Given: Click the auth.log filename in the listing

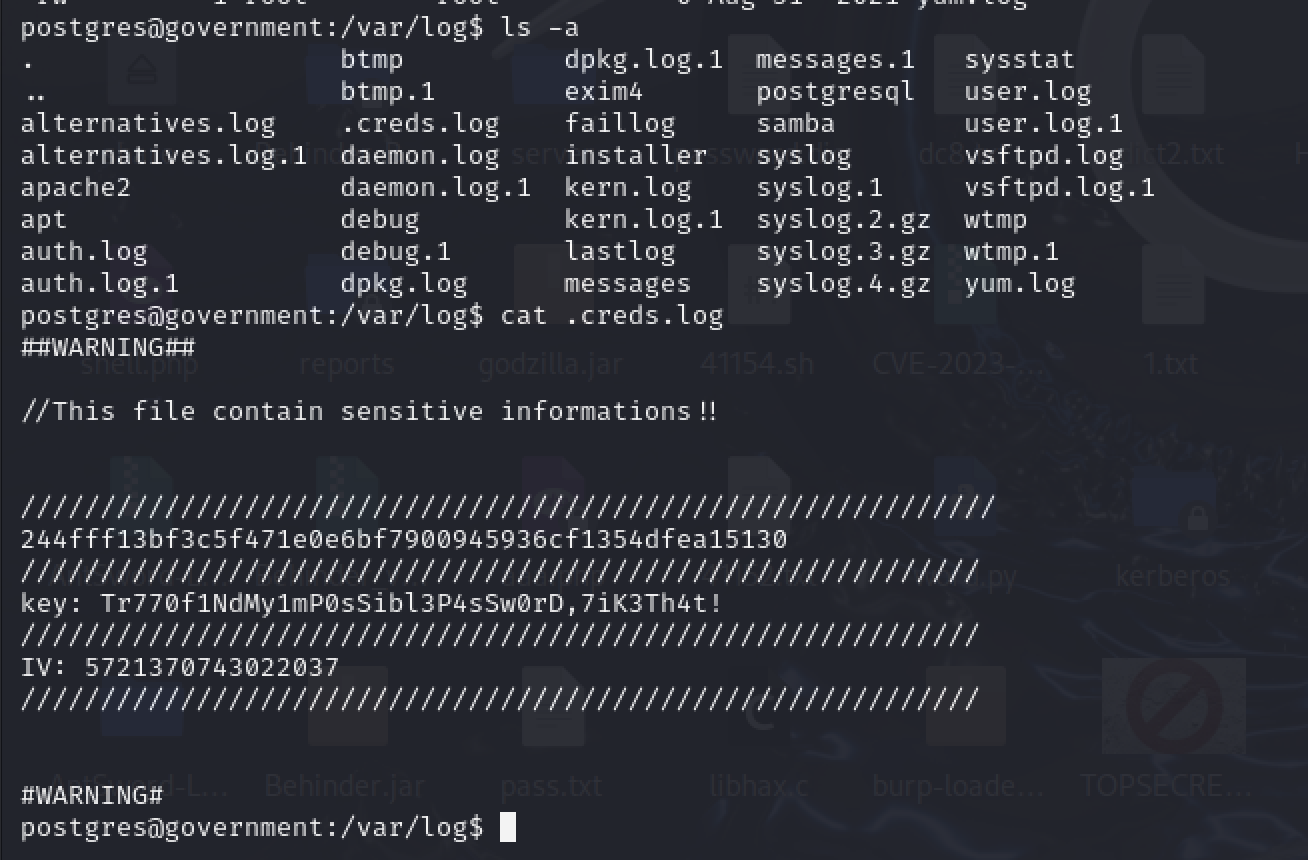Looking at the screenshot, I should click(x=84, y=252).
